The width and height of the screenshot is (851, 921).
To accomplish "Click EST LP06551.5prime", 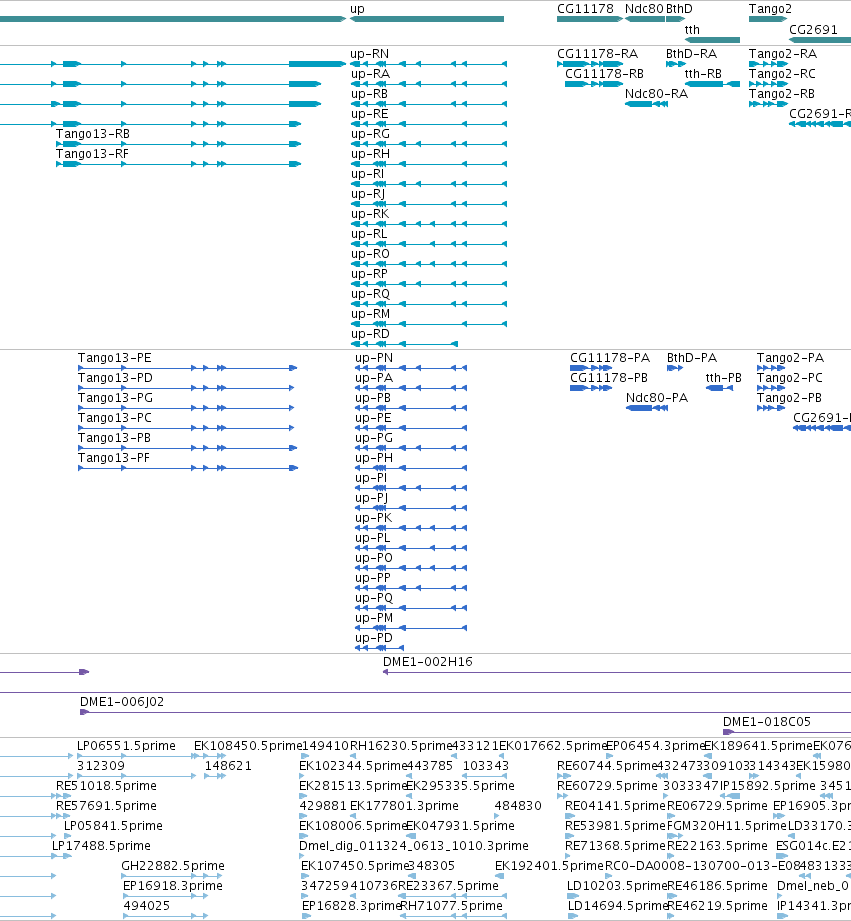I will click(x=126, y=746).
